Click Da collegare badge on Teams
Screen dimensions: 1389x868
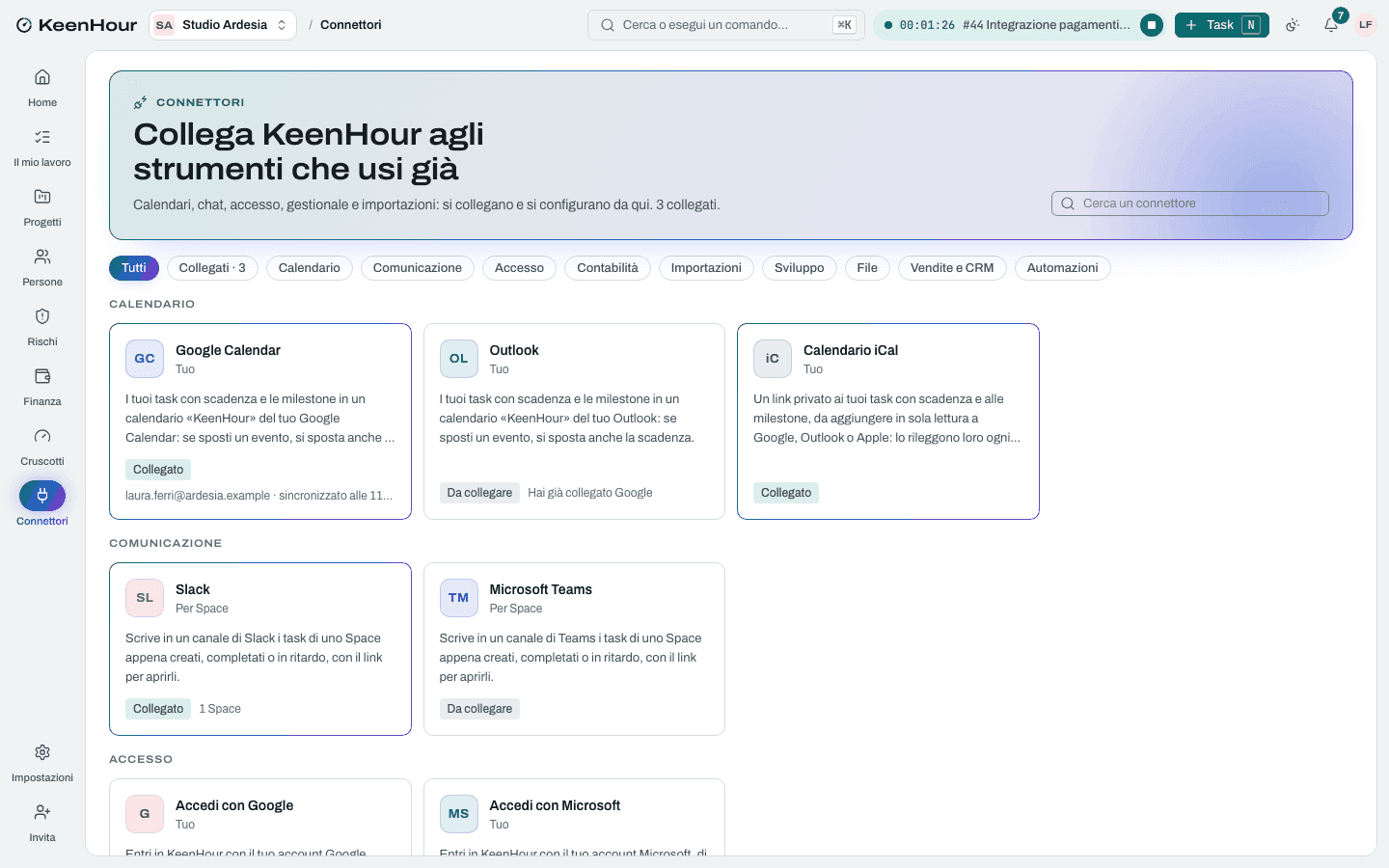click(479, 709)
